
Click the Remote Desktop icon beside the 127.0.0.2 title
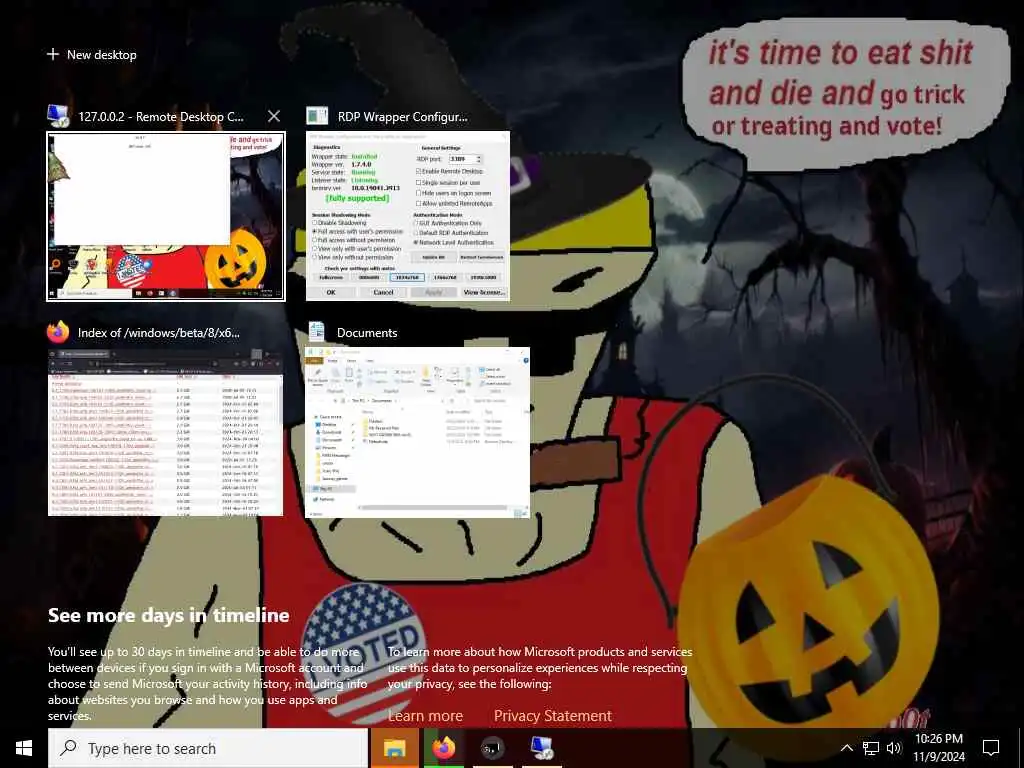click(59, 116)
